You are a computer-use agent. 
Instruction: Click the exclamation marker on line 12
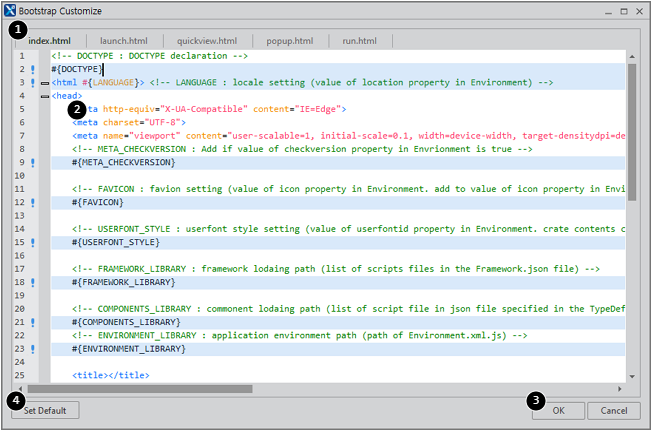pos(33,202)
